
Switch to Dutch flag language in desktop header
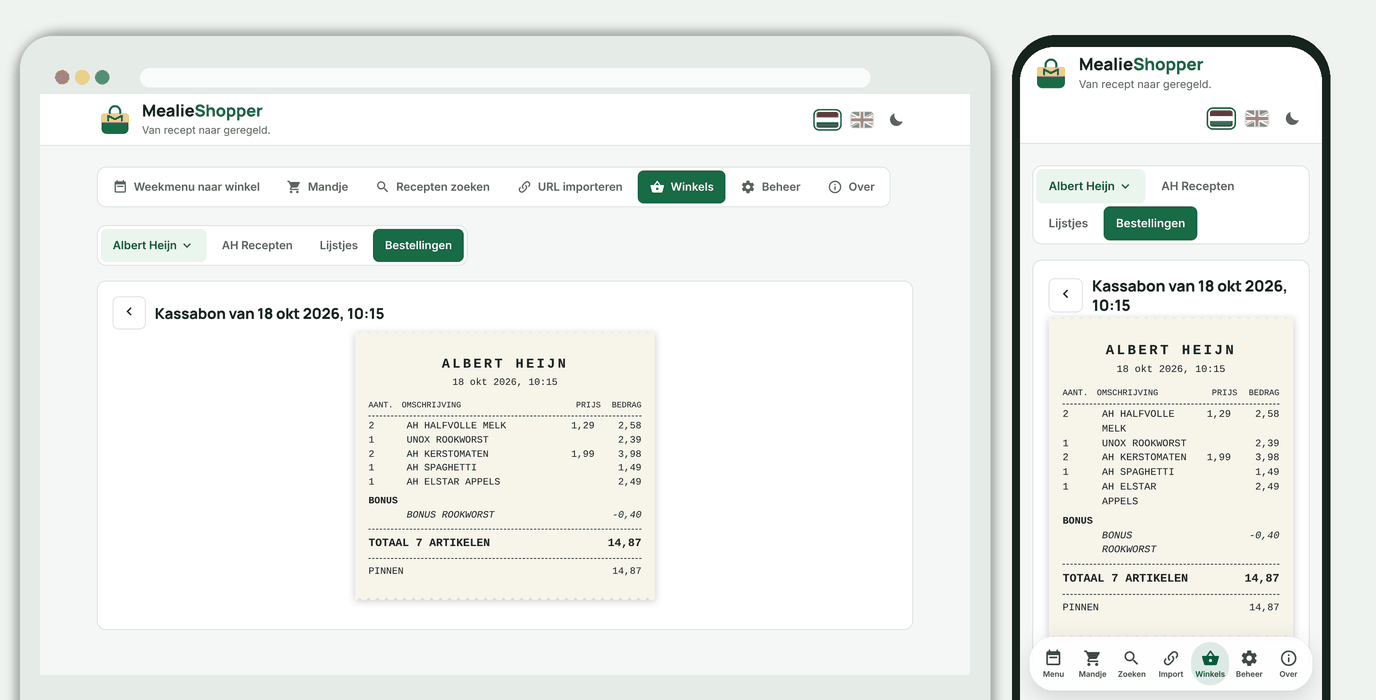click(827, 120)
